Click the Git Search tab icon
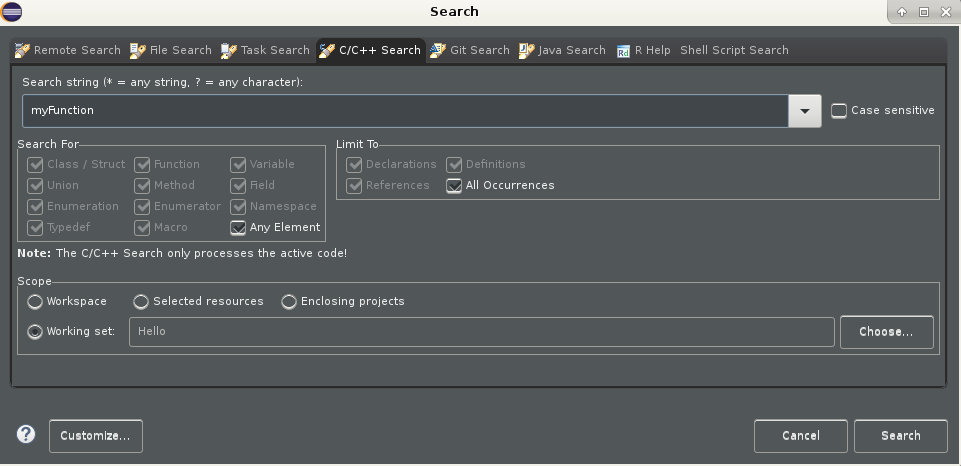The height and width of the screenshot is (466, 961). point(438,50)
